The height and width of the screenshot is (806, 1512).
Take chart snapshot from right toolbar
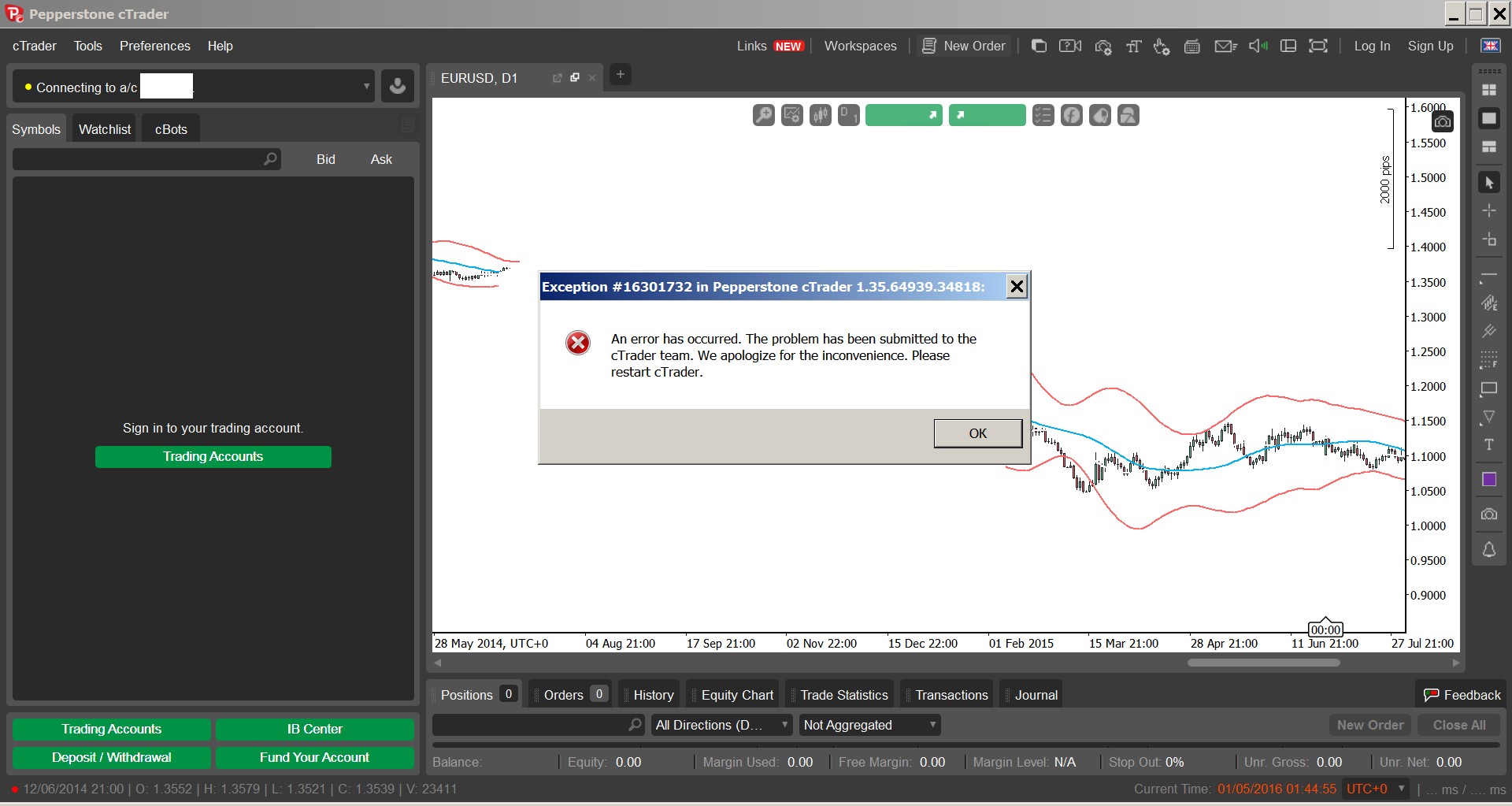pos(1489,514)
